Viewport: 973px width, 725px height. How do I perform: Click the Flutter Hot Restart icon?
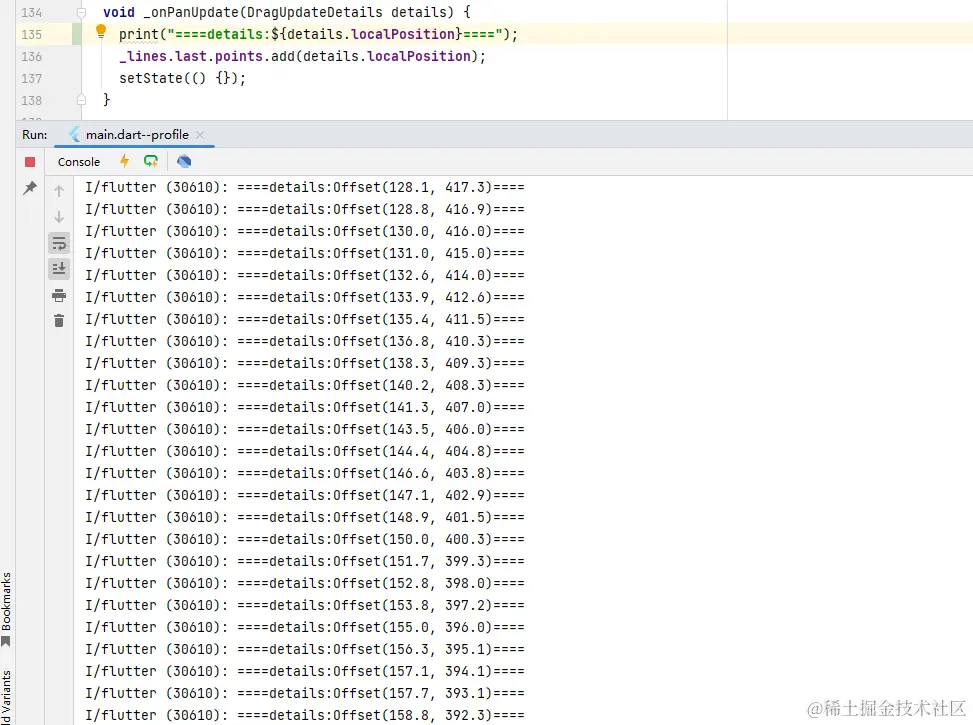151,161
